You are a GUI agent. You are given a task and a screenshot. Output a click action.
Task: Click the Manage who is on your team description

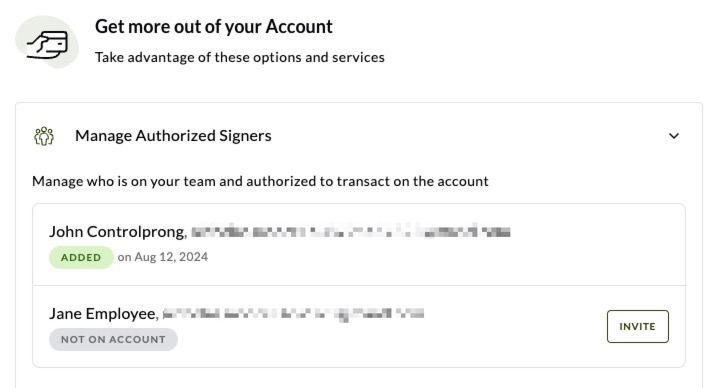(260, 181)
